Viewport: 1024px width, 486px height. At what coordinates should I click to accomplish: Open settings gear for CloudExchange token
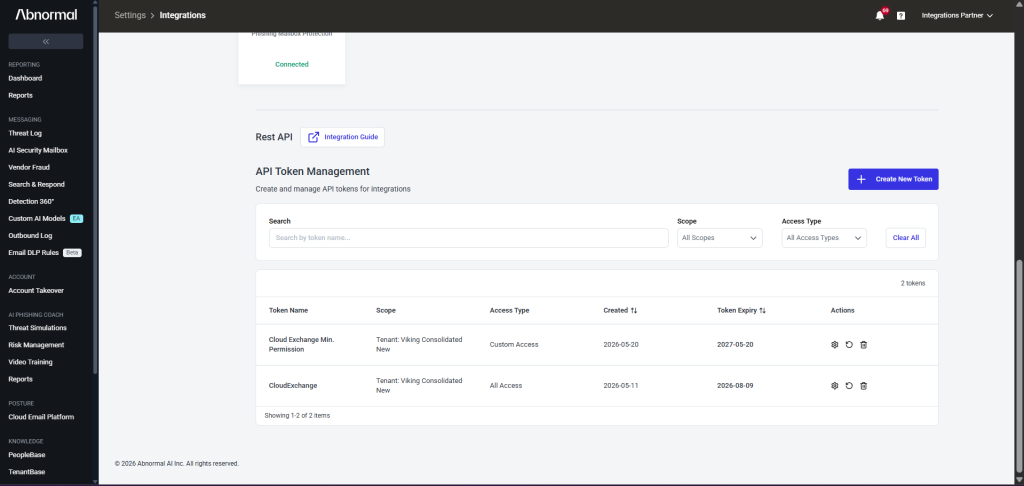pos(834,385)
